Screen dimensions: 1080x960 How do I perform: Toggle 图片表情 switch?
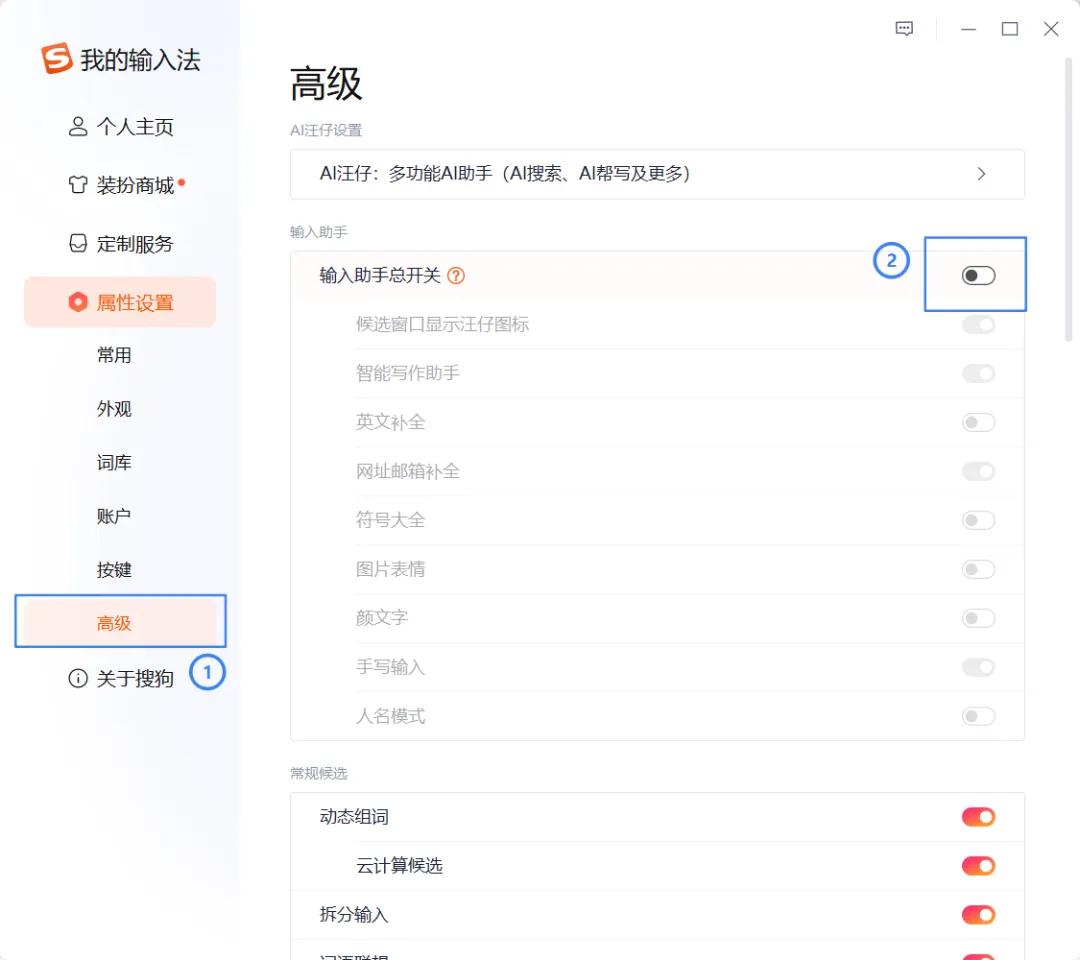[x=978, y=569]
